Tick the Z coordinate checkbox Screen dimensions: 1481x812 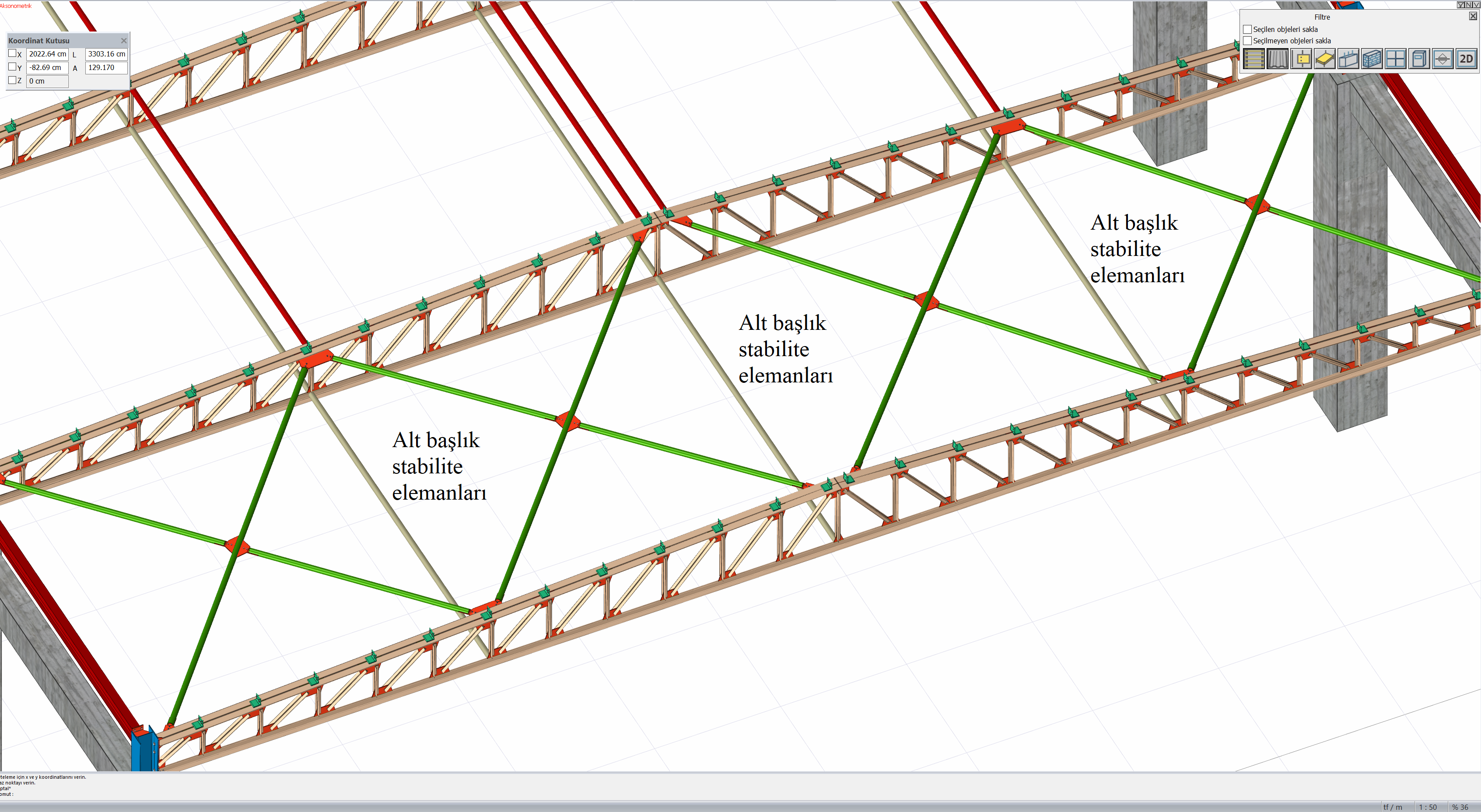click(x=12, y=80)
